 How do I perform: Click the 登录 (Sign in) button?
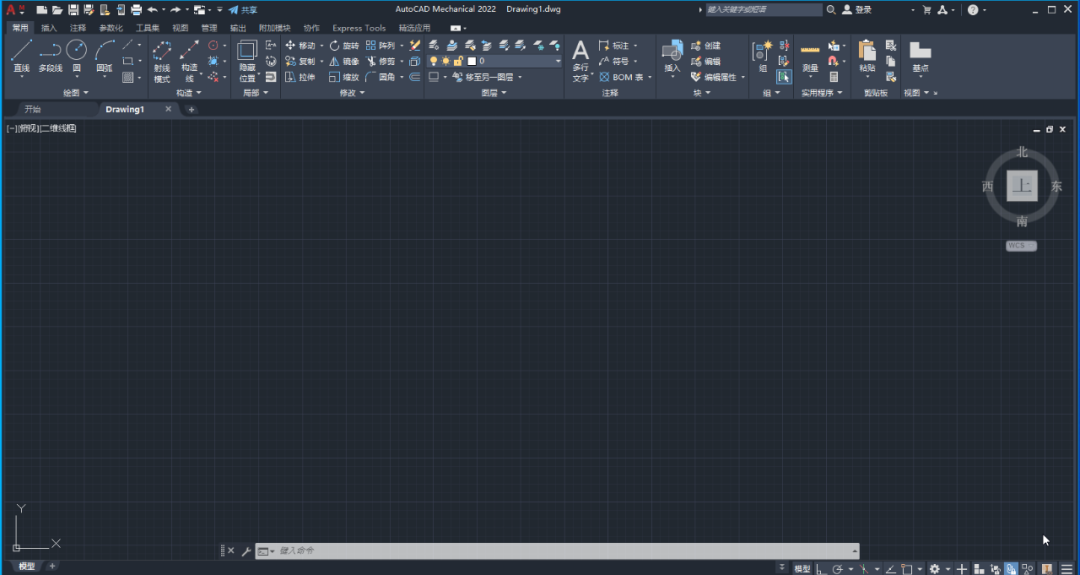click(858, 10)
